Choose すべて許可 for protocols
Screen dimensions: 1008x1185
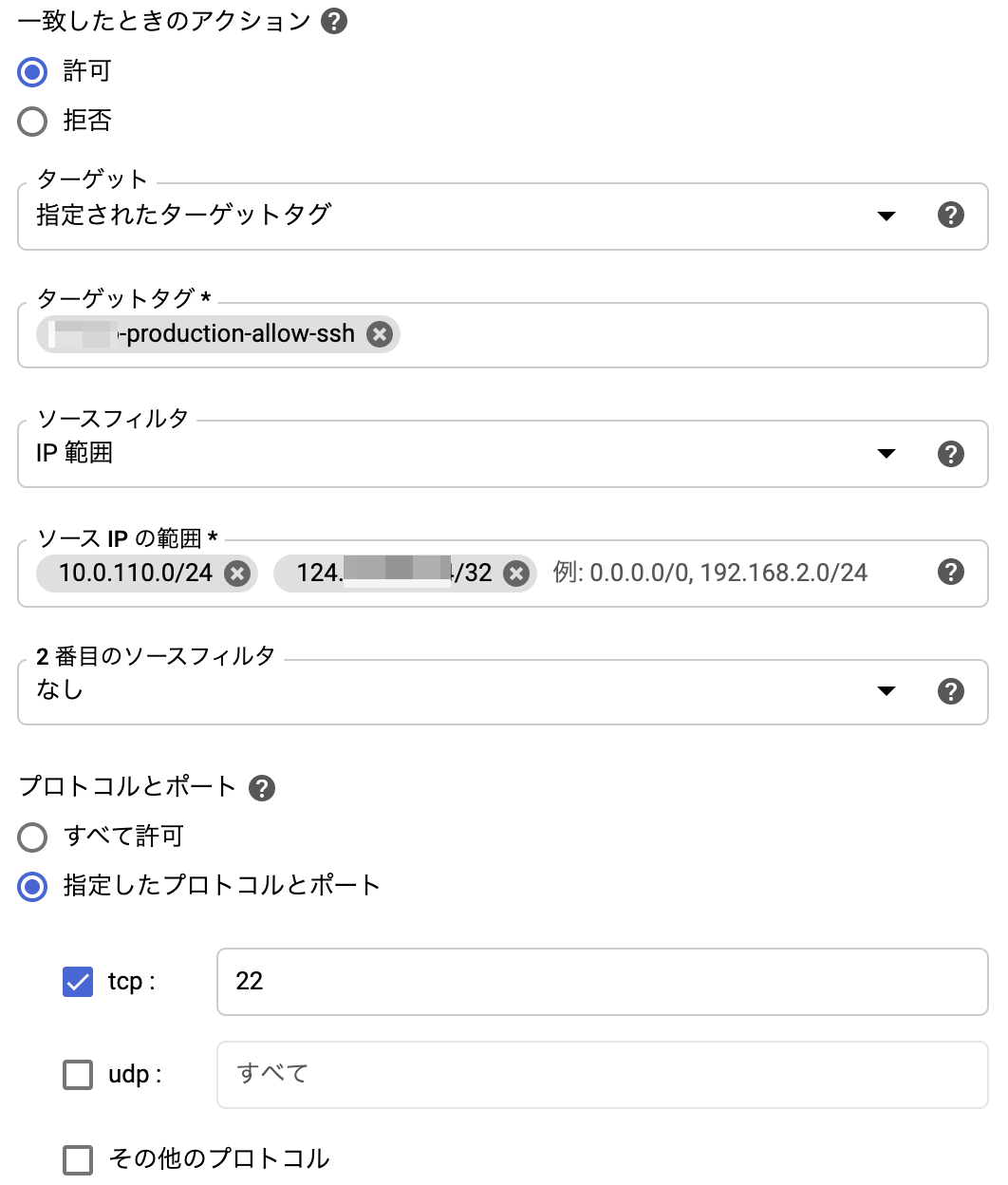click(32, 837)
